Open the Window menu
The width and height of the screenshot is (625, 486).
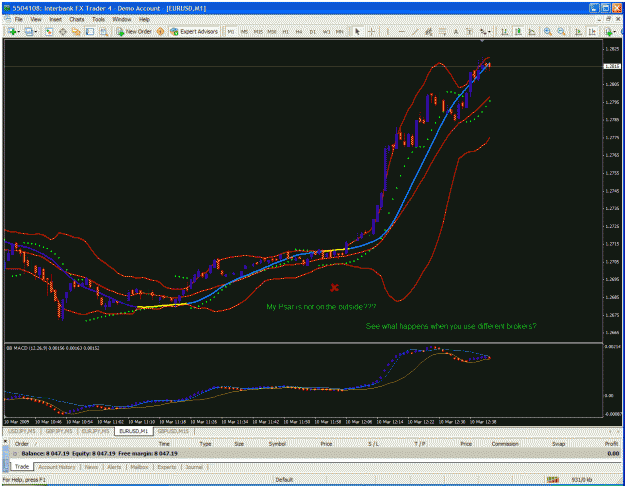pos(122,19)
